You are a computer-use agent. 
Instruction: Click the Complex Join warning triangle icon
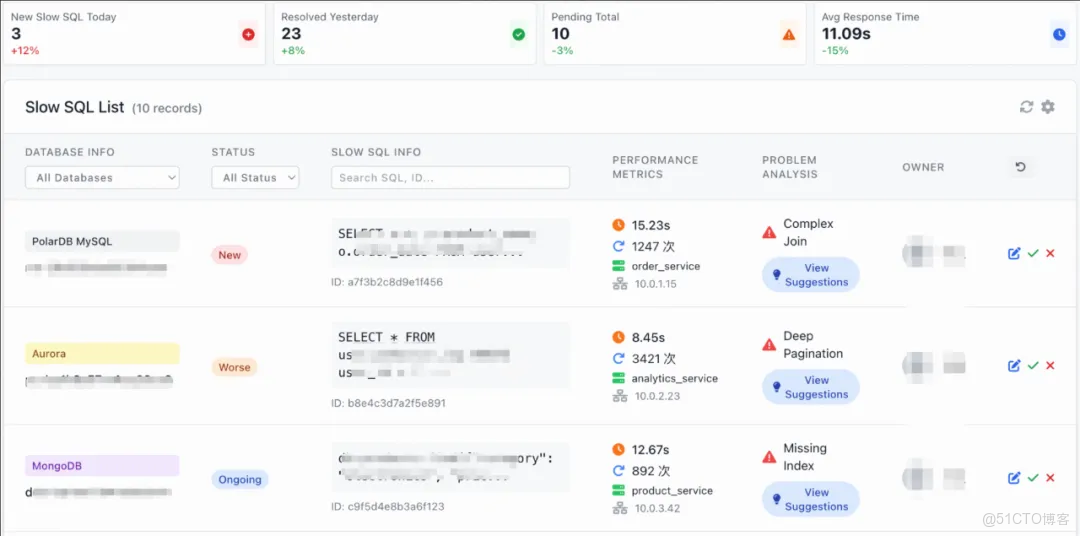click(769, 233)
